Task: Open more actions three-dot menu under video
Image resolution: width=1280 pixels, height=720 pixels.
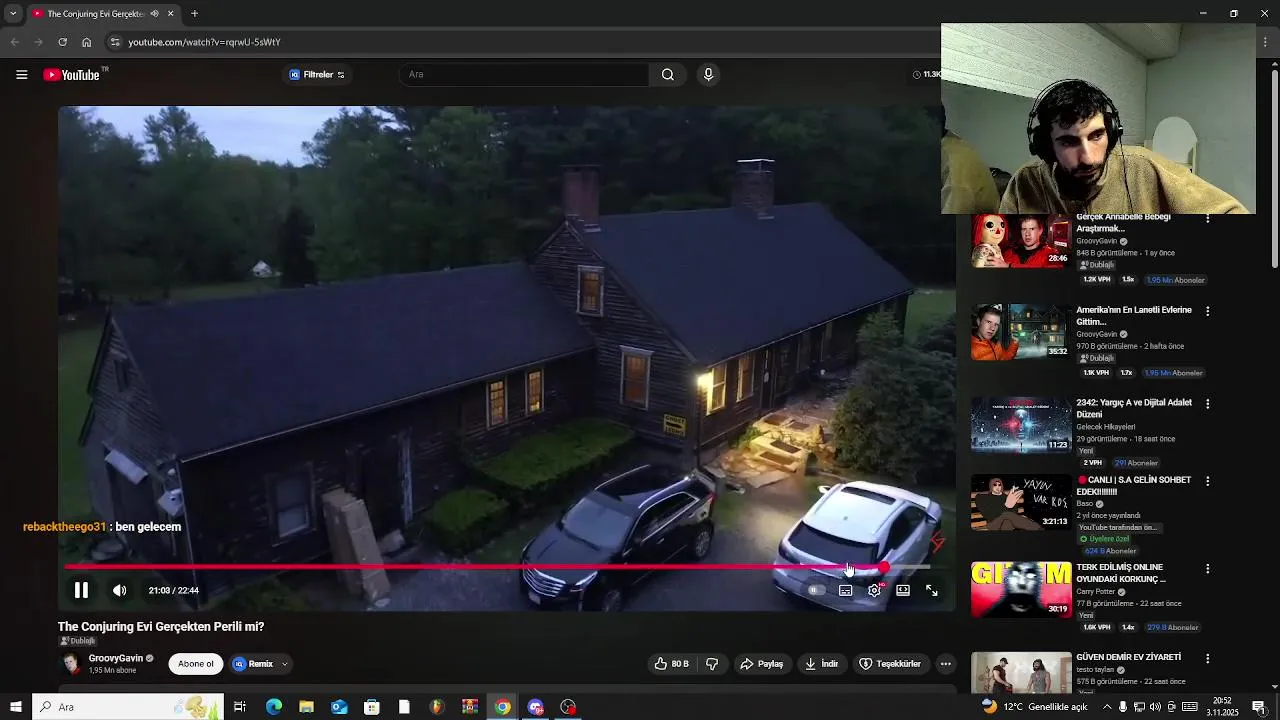Action: [x=945, y=664]
